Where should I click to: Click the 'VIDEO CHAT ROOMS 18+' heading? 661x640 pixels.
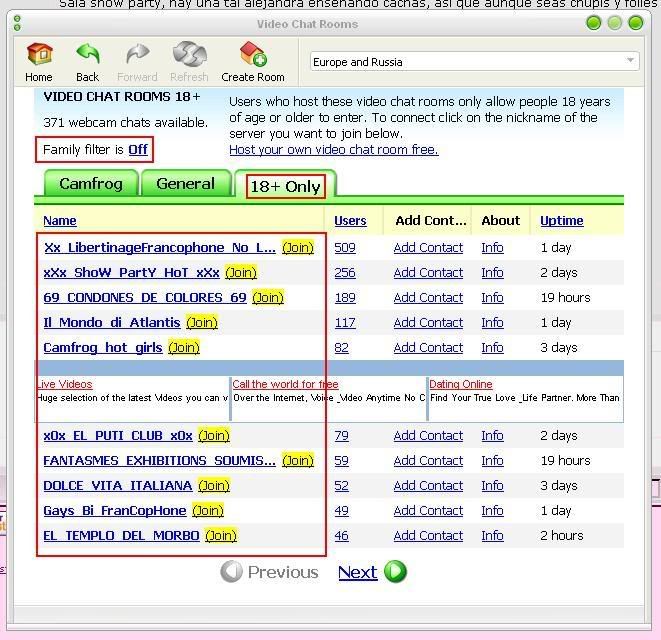(122, 97)
